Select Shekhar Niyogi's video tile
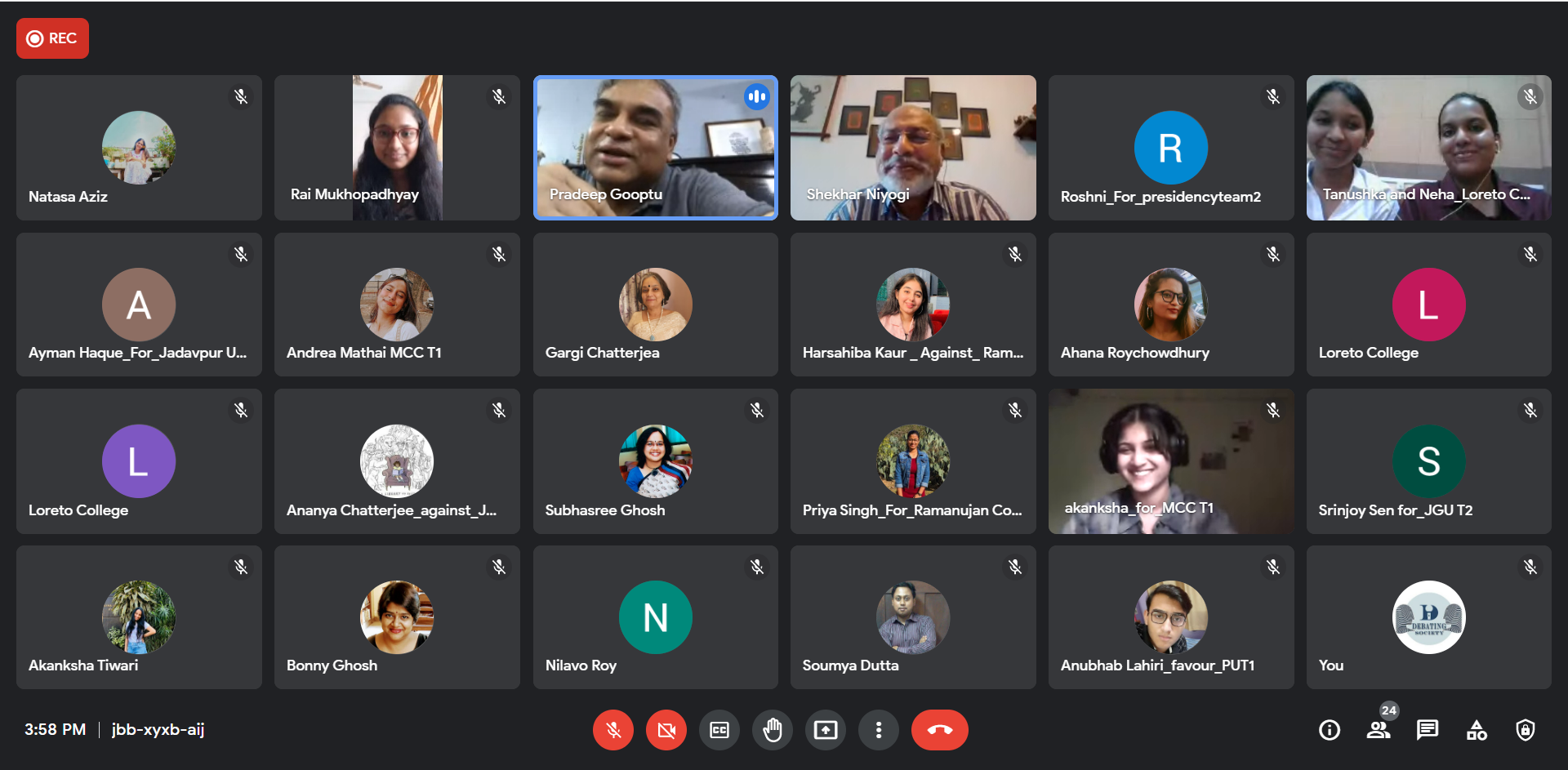 [913, 148]
